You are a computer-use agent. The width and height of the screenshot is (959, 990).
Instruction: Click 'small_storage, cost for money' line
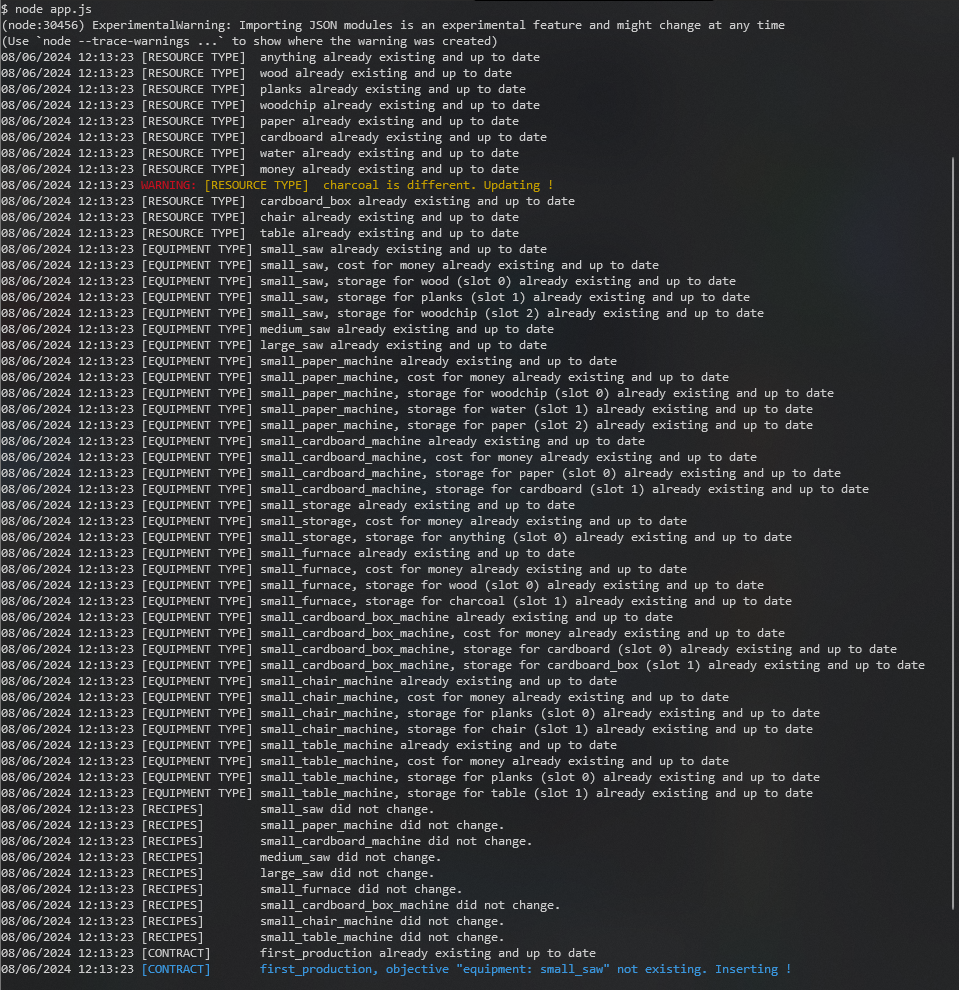click(x=344, y=521)
